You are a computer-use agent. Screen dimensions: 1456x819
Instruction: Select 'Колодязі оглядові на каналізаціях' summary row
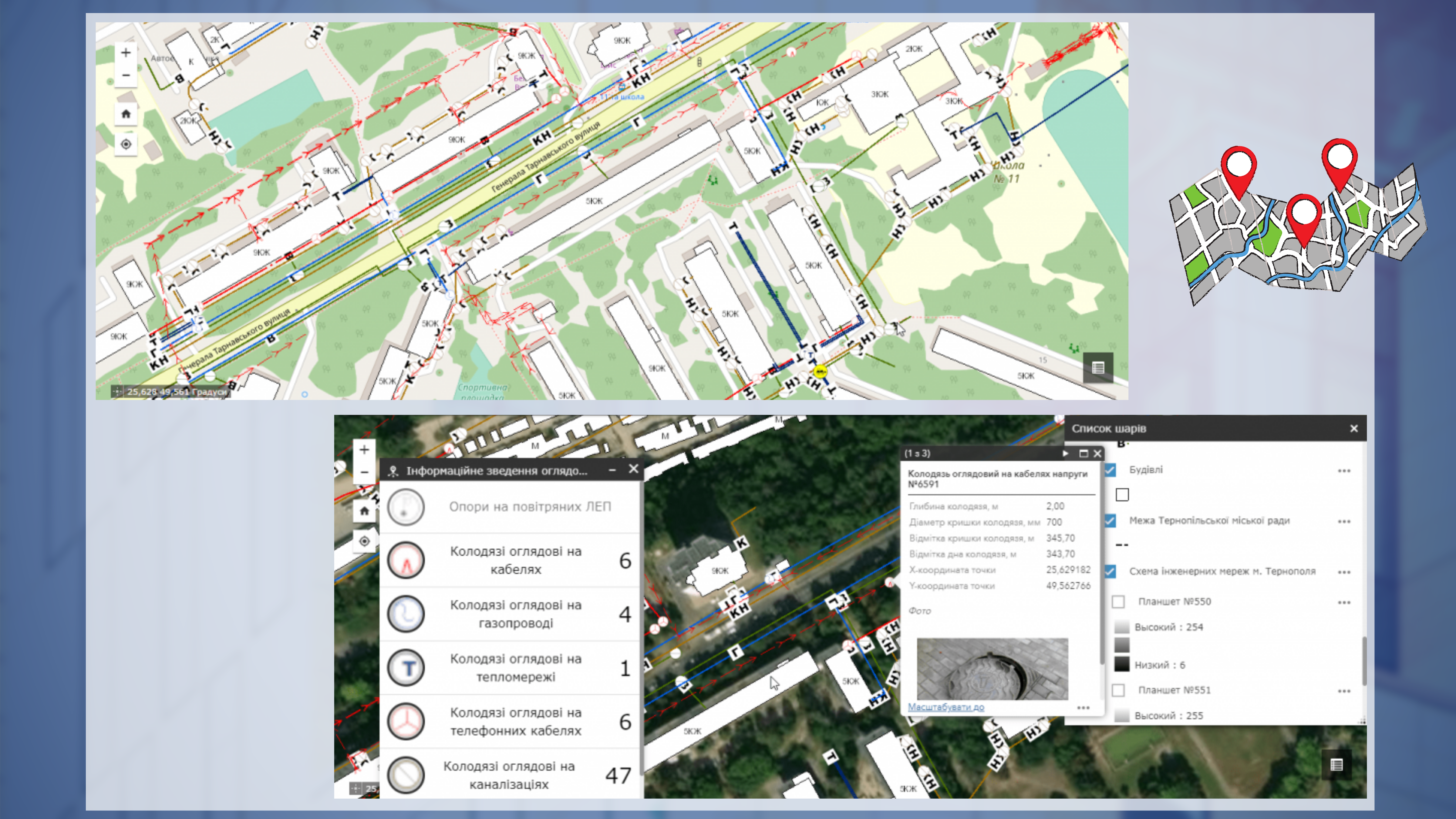pyautogui.click(x=510, y=774)
